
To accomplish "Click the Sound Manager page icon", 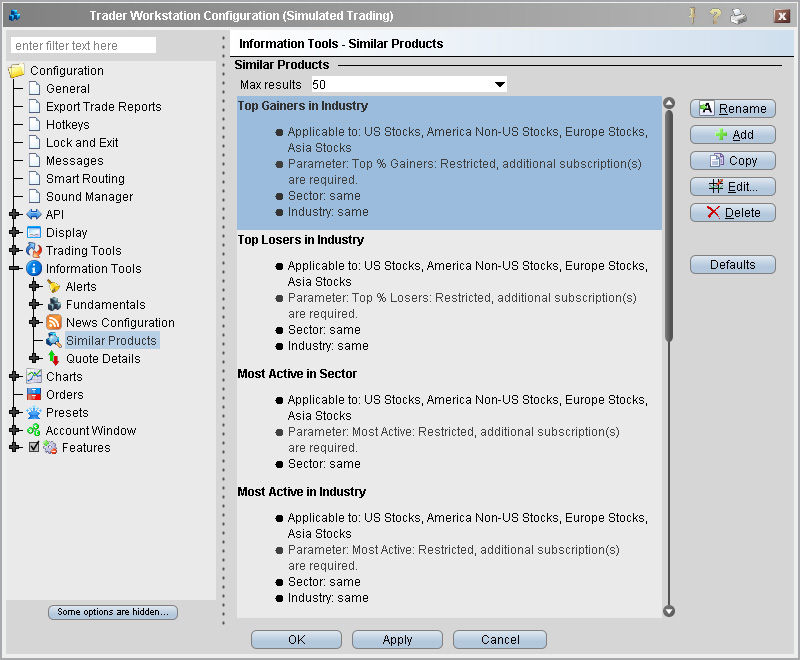I will [x=35, y=196].
